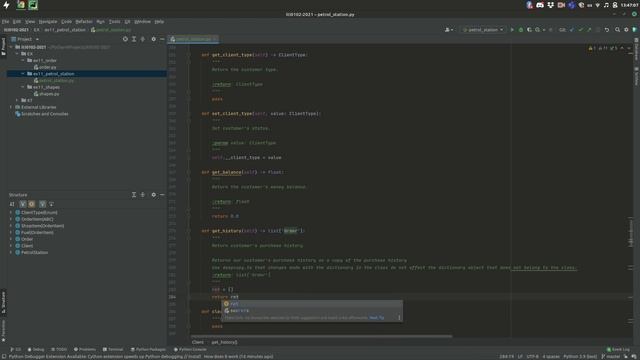Run with coverage icon in toolbar

pyautogui.click(x=529, y=30)
